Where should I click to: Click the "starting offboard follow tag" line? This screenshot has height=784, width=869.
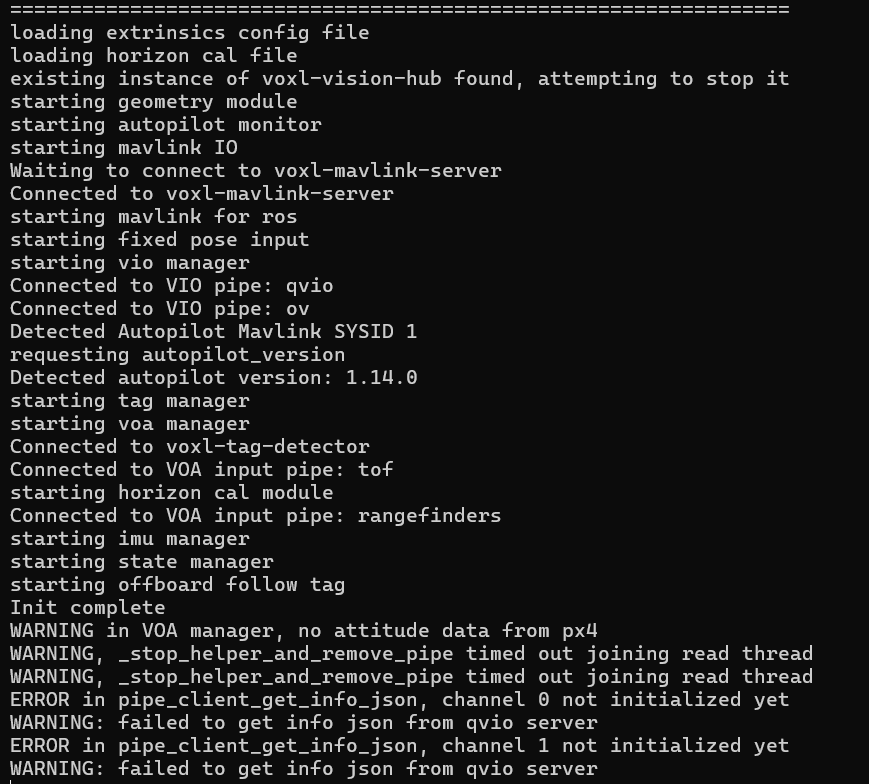[x=178, y=585]
